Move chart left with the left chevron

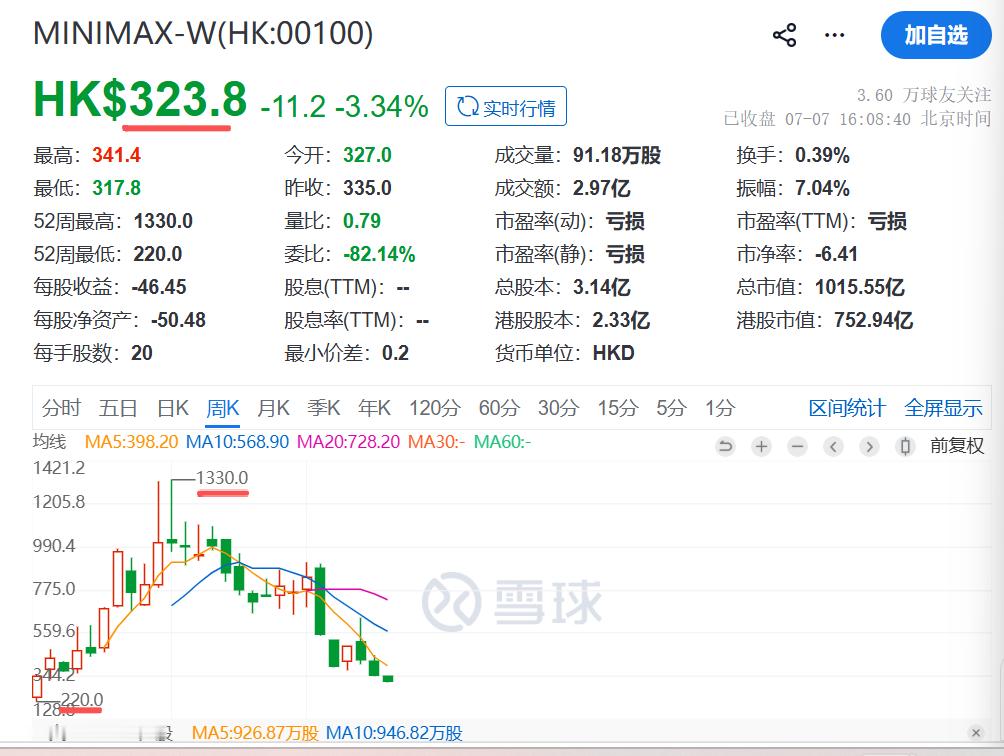pos(833,446)
